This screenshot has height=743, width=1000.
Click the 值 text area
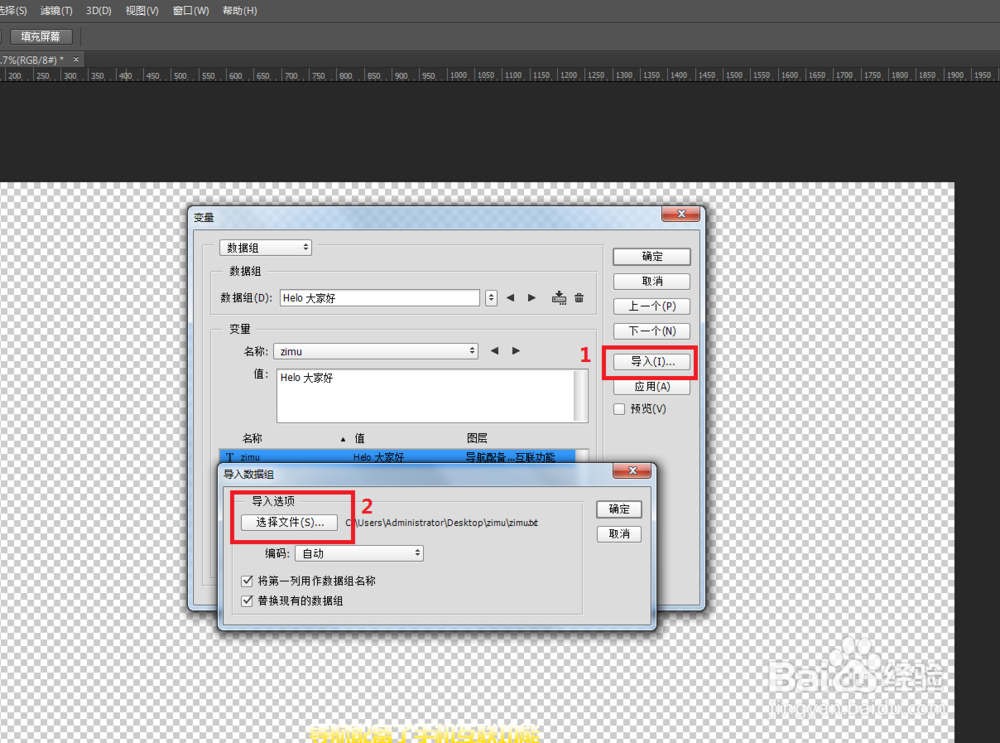tap(425, 395)
